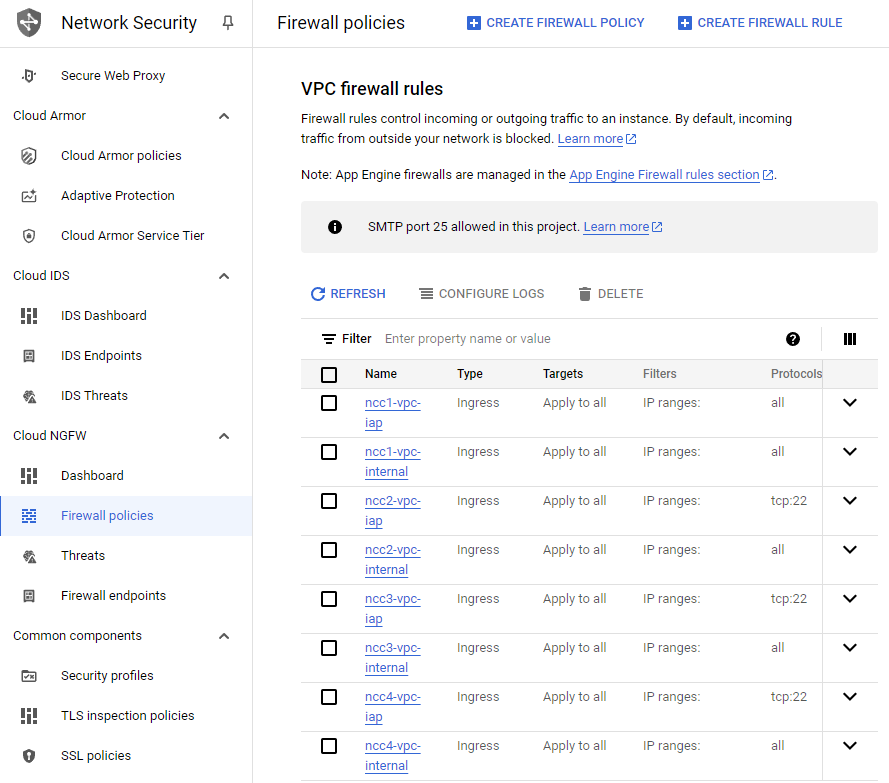This screenshot has height=783, width=889.
Task: Check the ncc4-vpc-iap rule checkbox
Action: pos(329,697)
